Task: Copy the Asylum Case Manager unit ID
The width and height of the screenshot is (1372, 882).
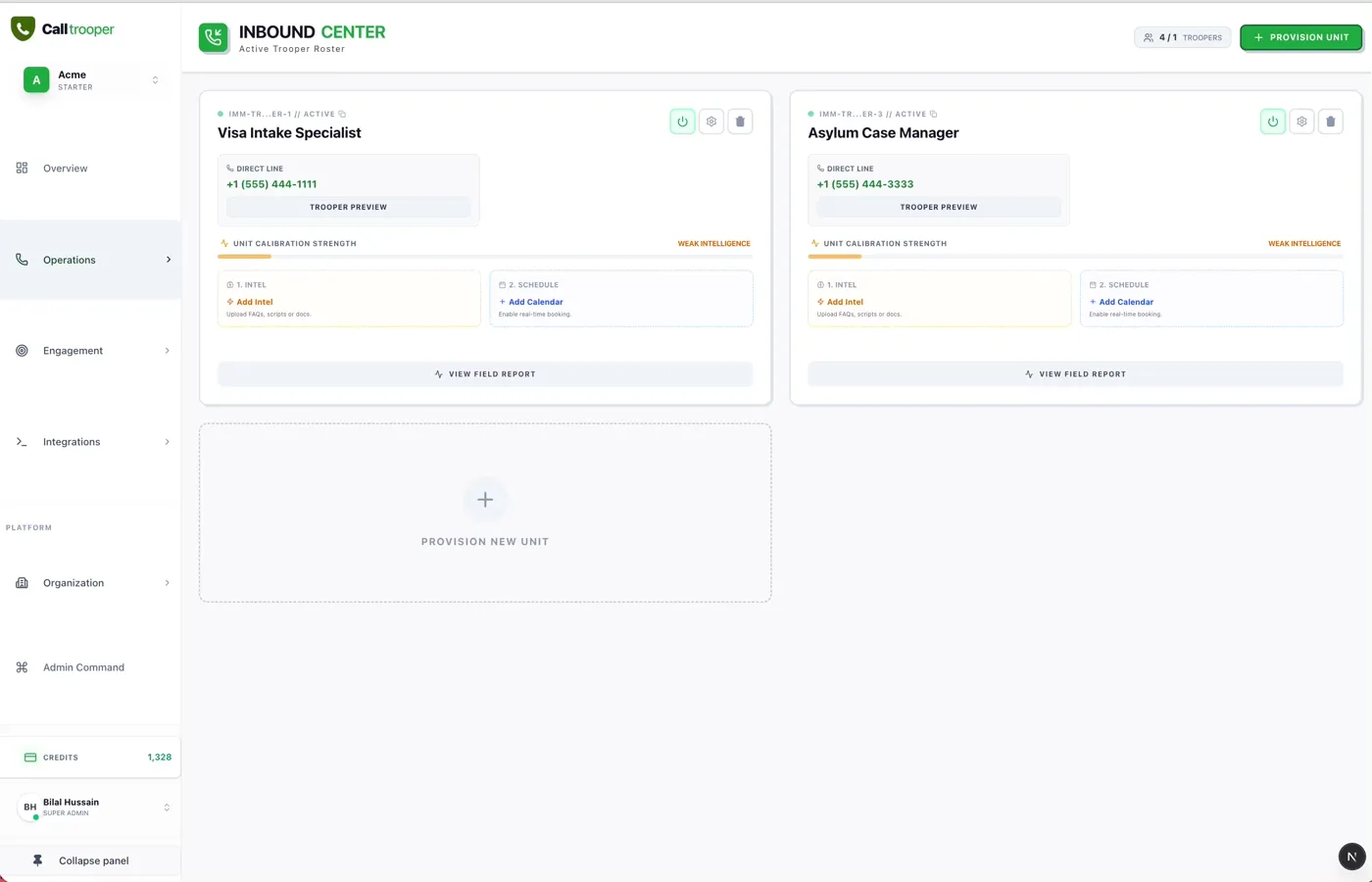Action: [933, 114]
